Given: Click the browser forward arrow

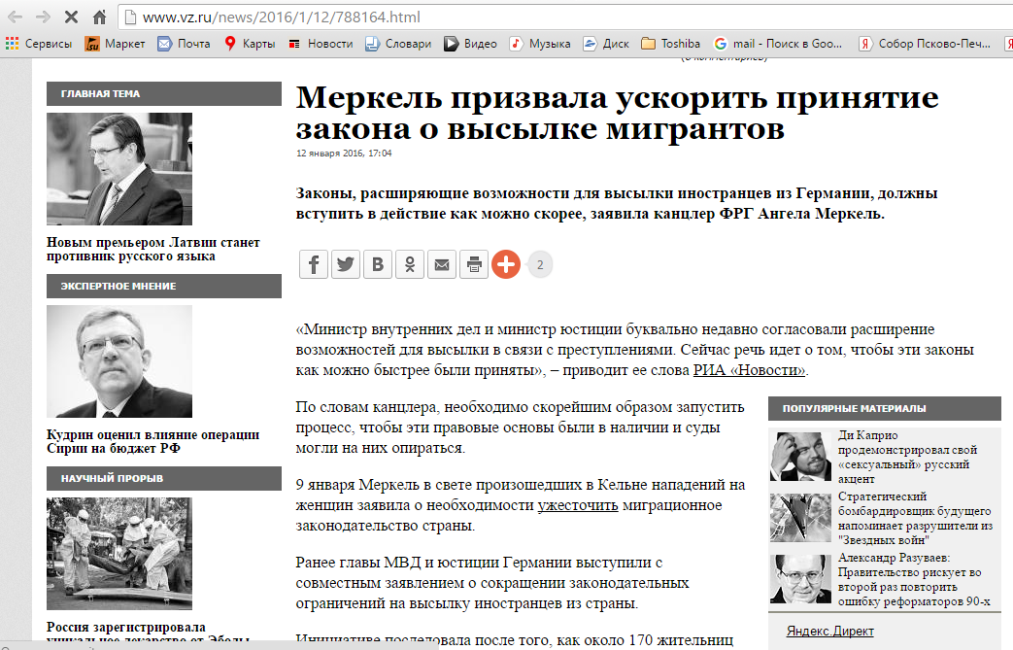Looking at the screenshot, I should tap(43, 17).
